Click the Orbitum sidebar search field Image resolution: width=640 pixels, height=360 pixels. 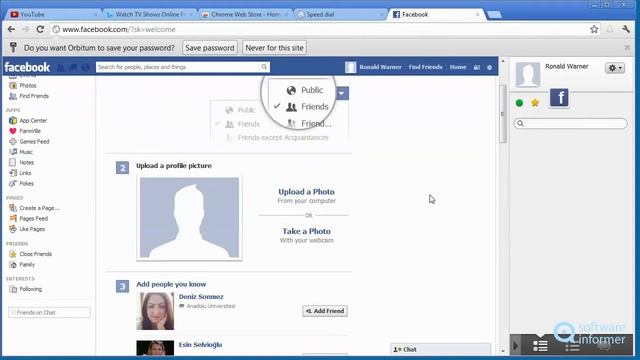(570, 123)
